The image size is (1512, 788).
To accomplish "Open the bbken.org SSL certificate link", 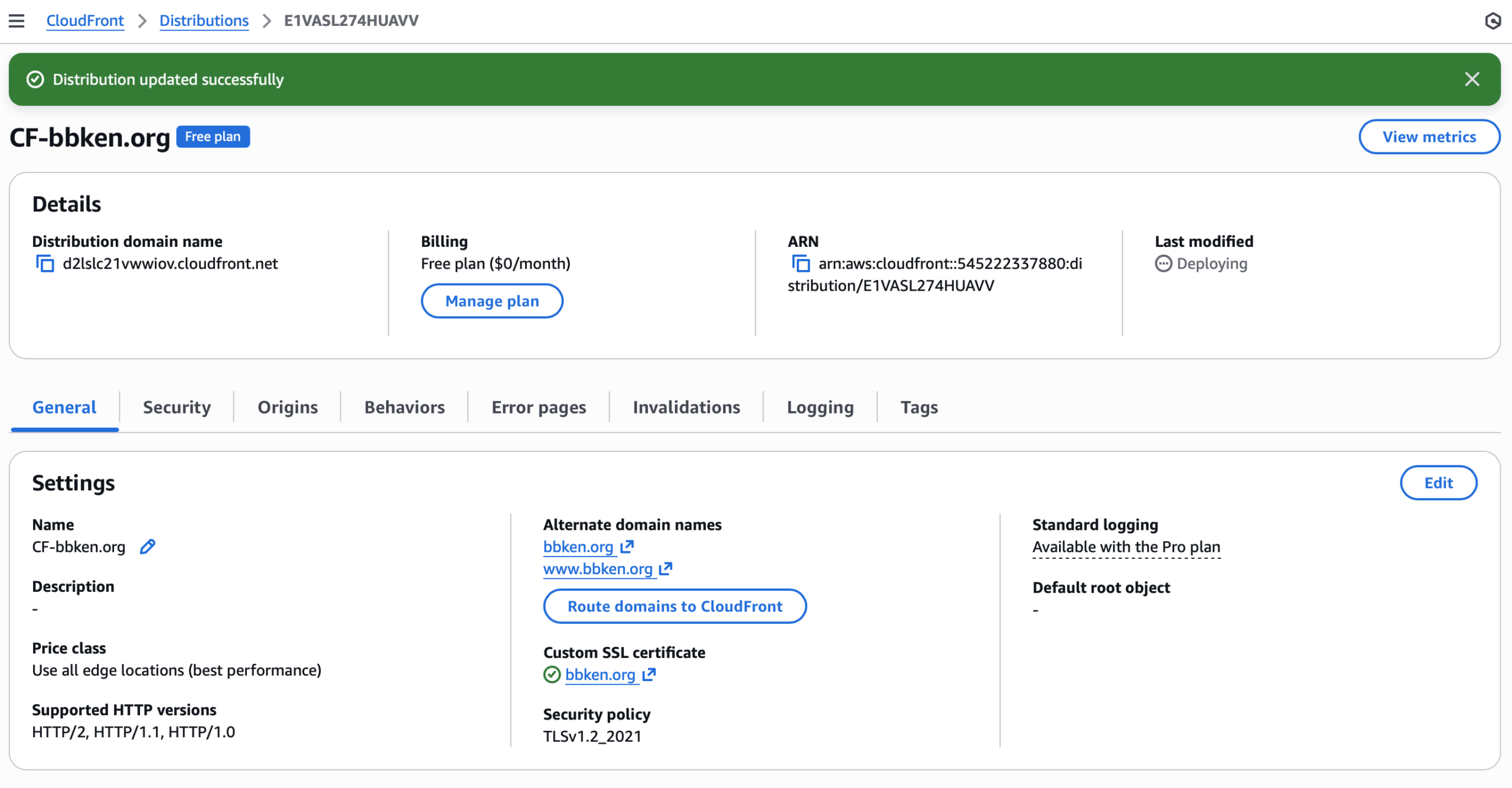I will [600, 675].
